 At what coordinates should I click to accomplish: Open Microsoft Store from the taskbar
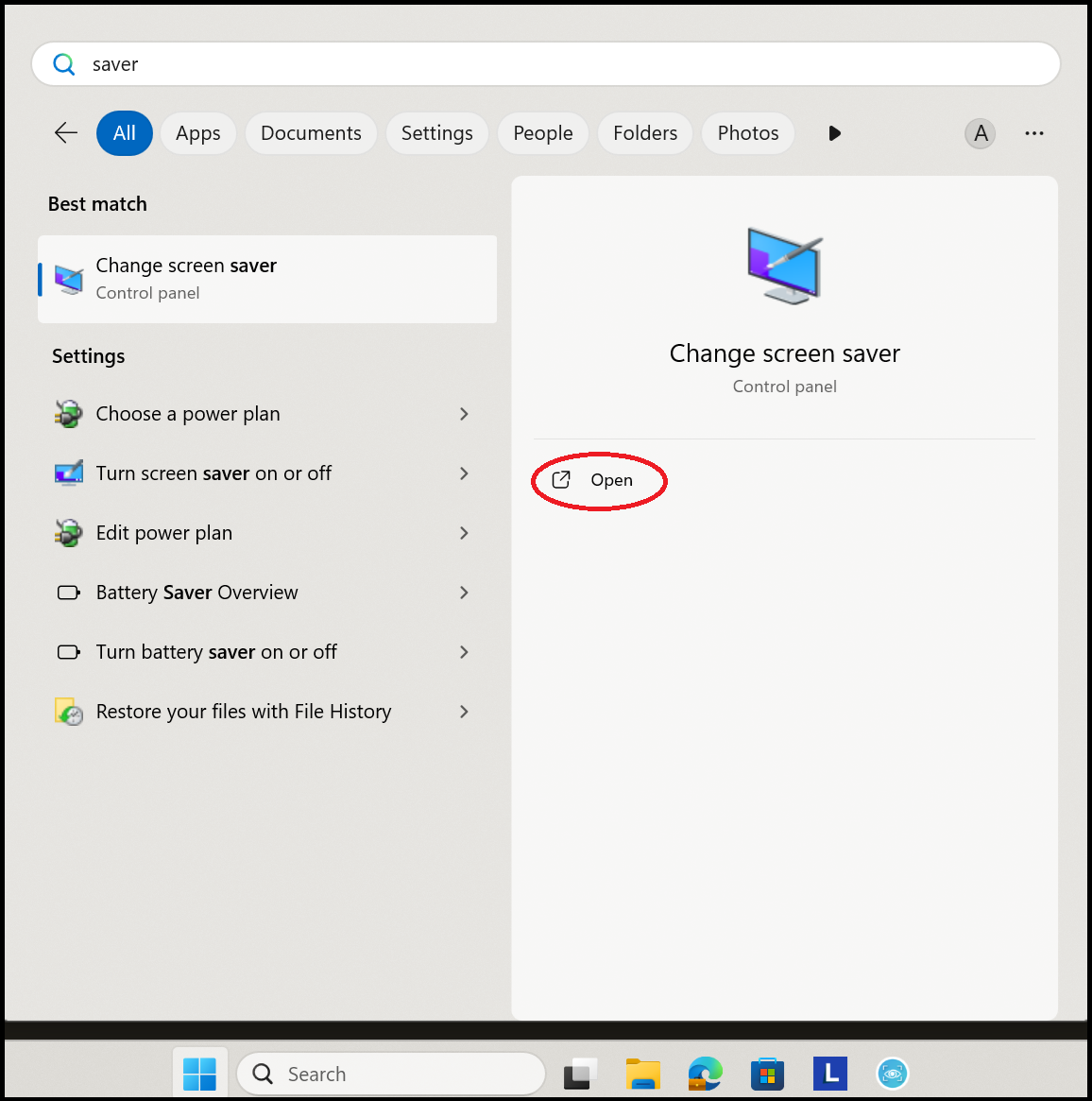click(x=767, y=1074)
